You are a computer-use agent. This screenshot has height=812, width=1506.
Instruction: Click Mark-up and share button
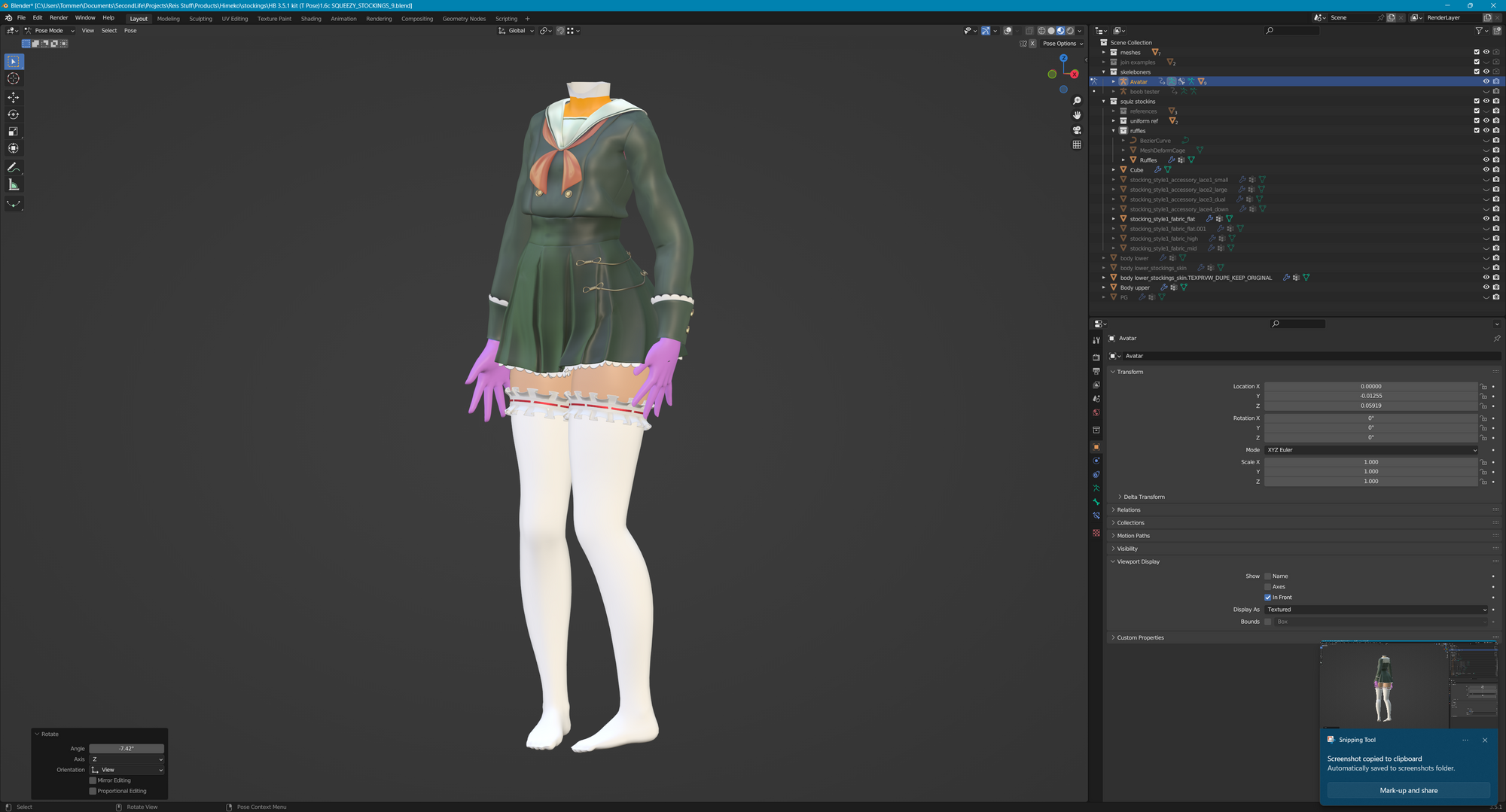(1408, 790)
